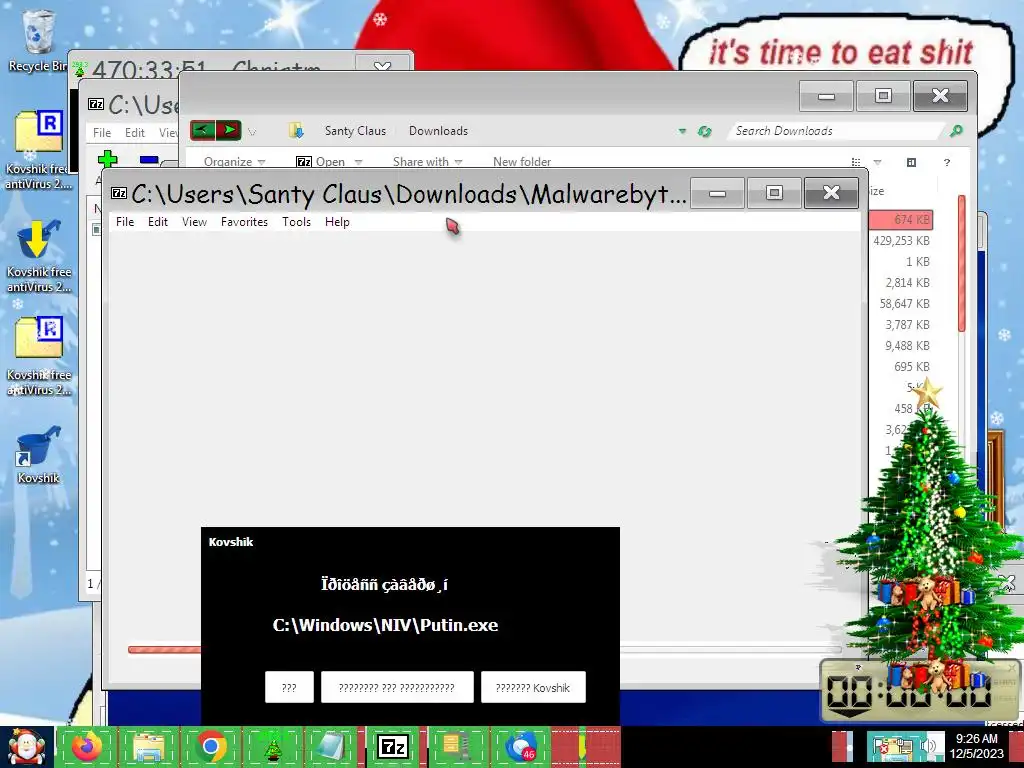Click the '???' button in the Kovshik dialog
This screenshot has height=768, width=1024.
(289, 687)
